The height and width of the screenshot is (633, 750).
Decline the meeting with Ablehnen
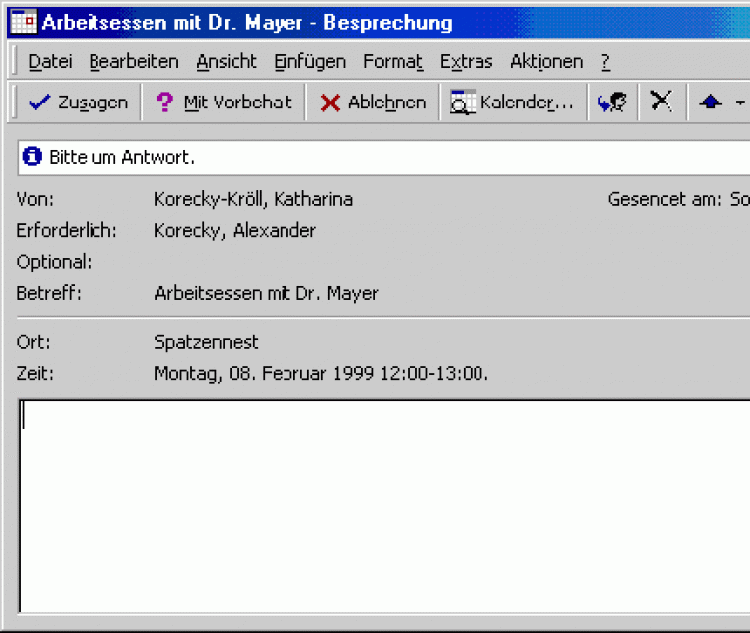(373, 102)
